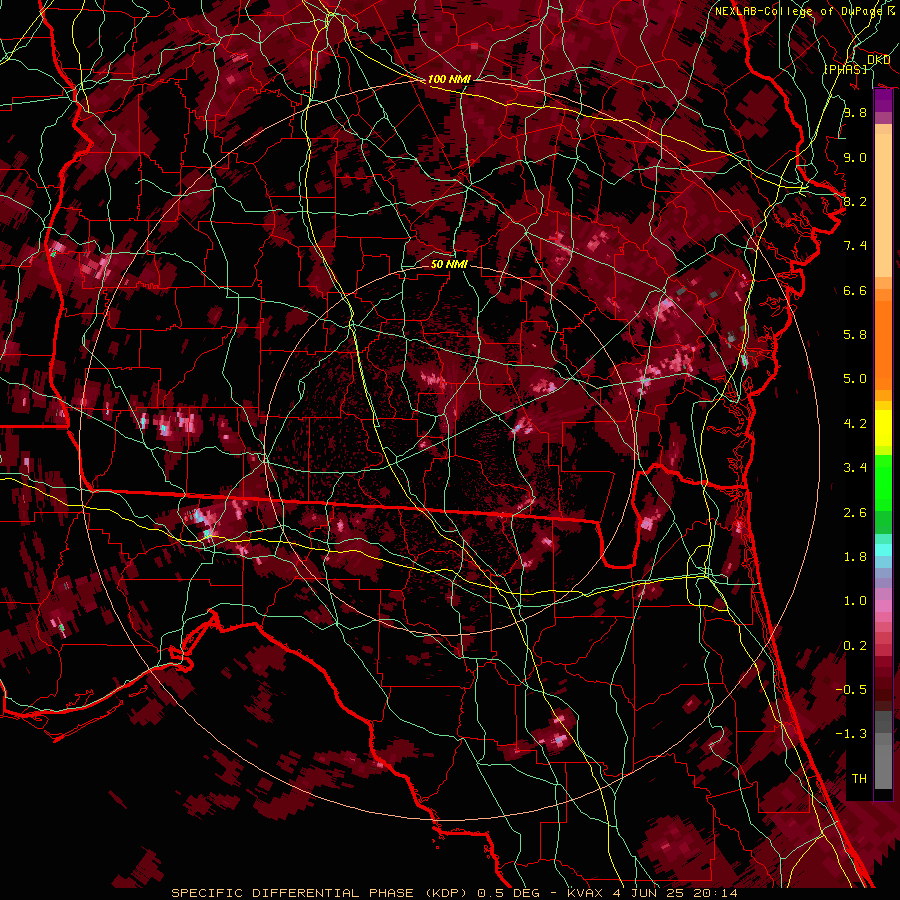Screen dimensions: 900x900
Task: Click the "9.8" scale value
Action: pos(855,112)
